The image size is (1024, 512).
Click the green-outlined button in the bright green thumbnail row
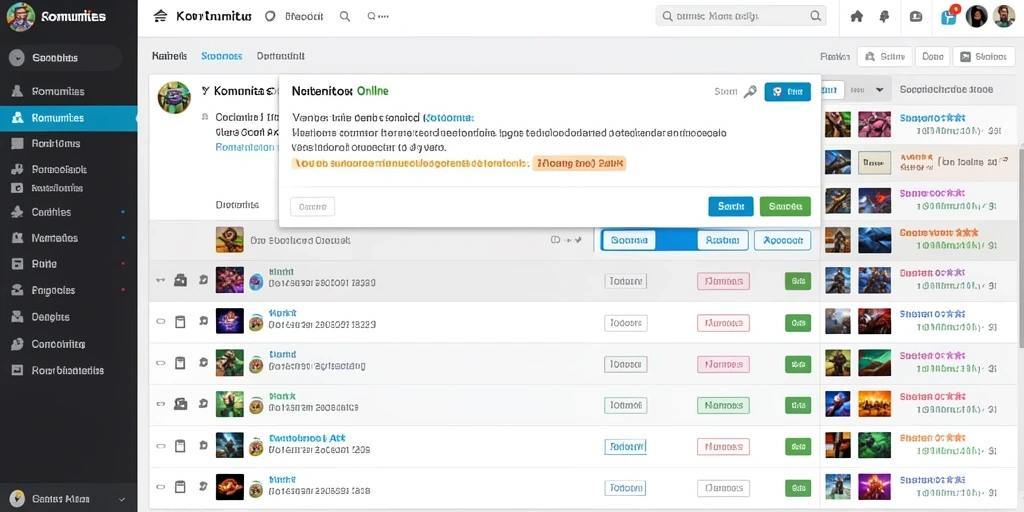pos(723,406)
